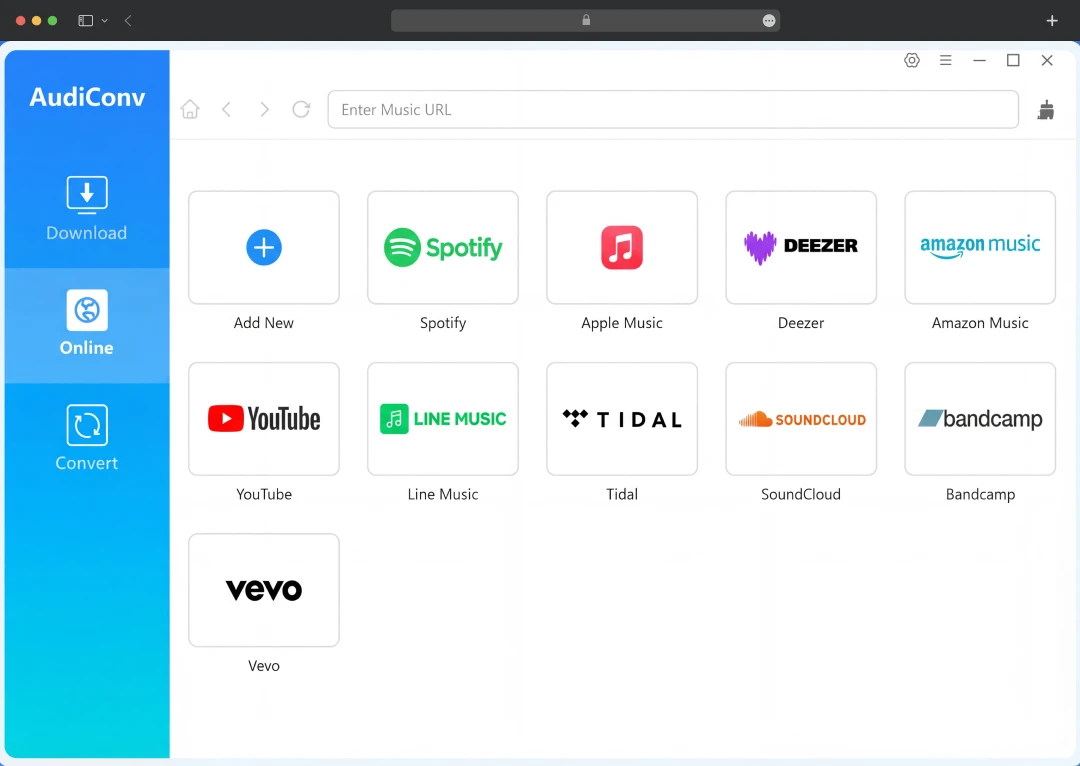Open the sidebar dropdown chevron in browser
The width and height of the screenshot is (1080, 766).
(105, 21)
